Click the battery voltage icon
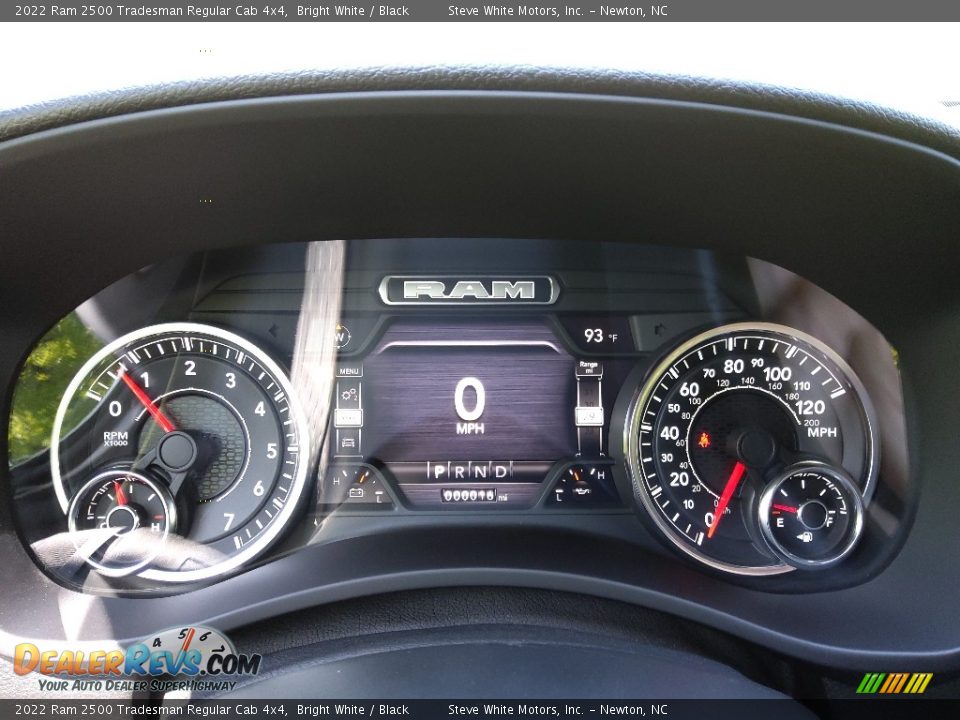The image size is (960, 720). [x=356, y=492]
